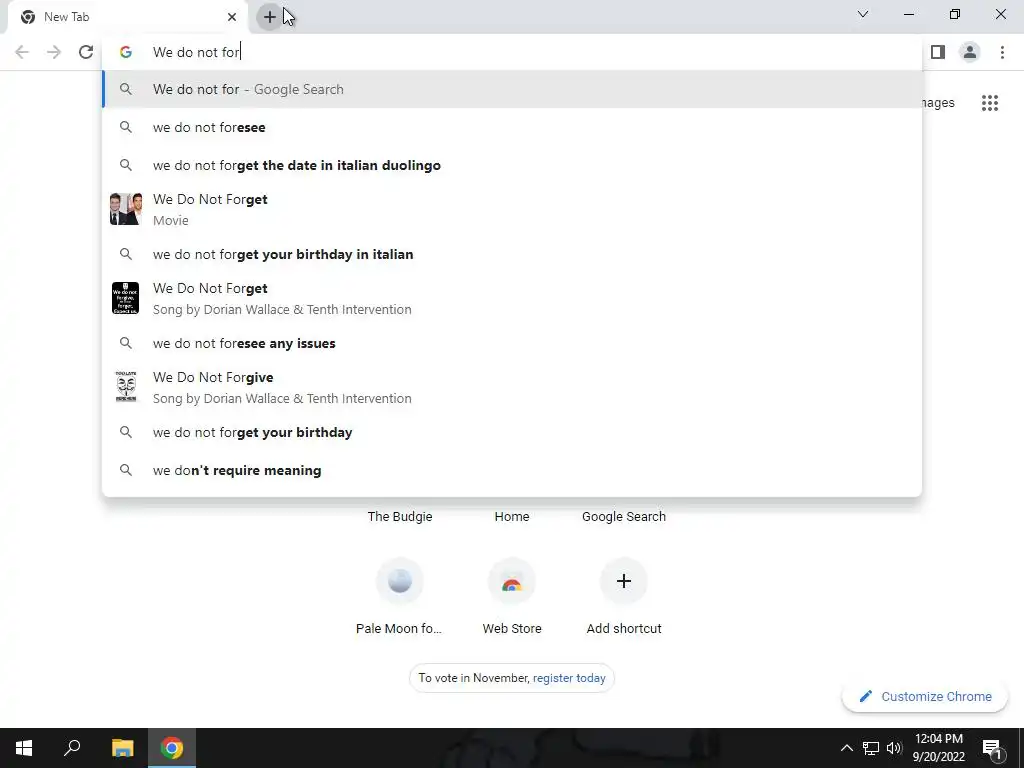Open File Explorer from taskbar
Viewport: 1024px width, 768px height.
(122, 748)
